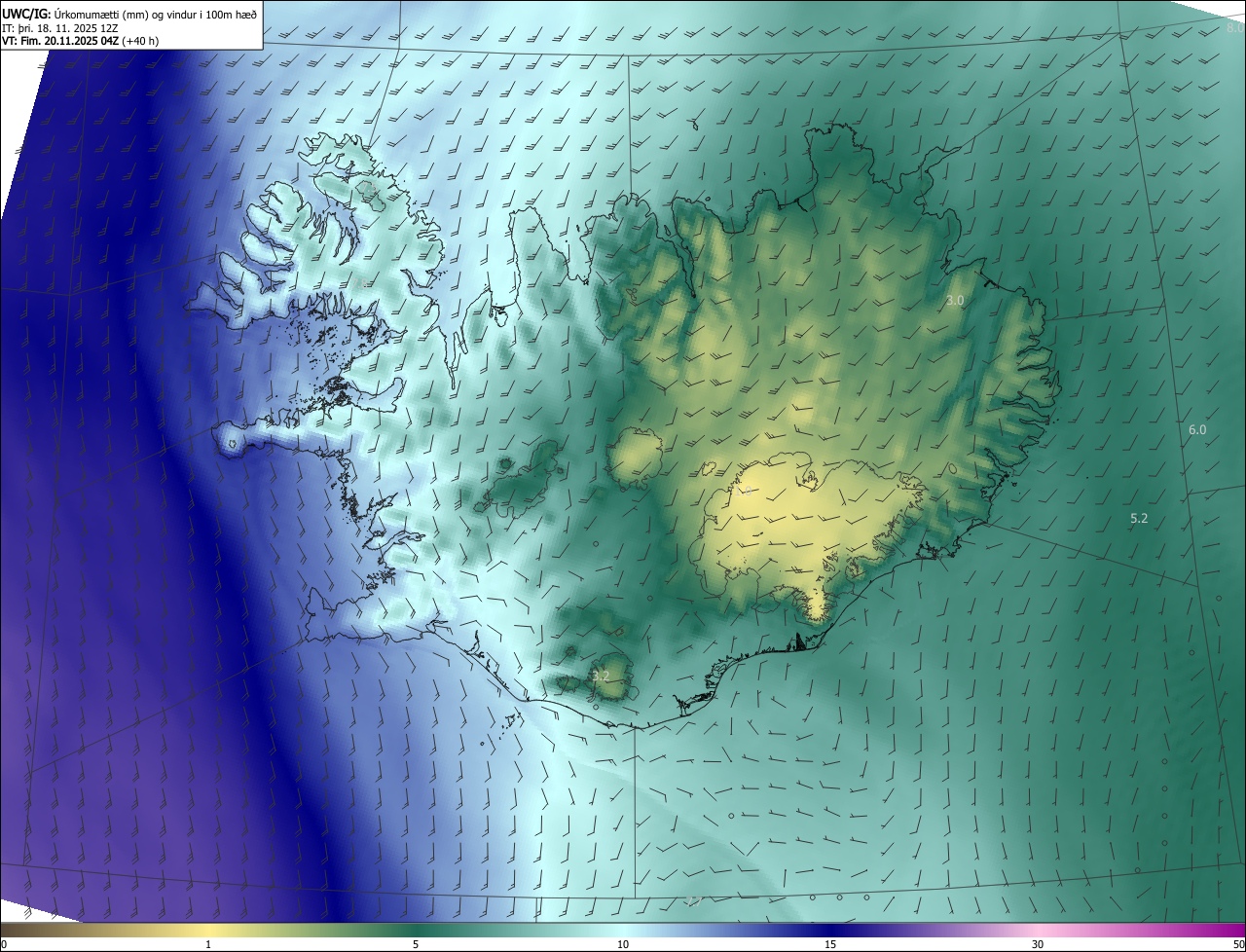The width and height of the screenshot is (1246, 952).
Task: Click the '3.2' value label near the south coast
Action: coord(601,676)
